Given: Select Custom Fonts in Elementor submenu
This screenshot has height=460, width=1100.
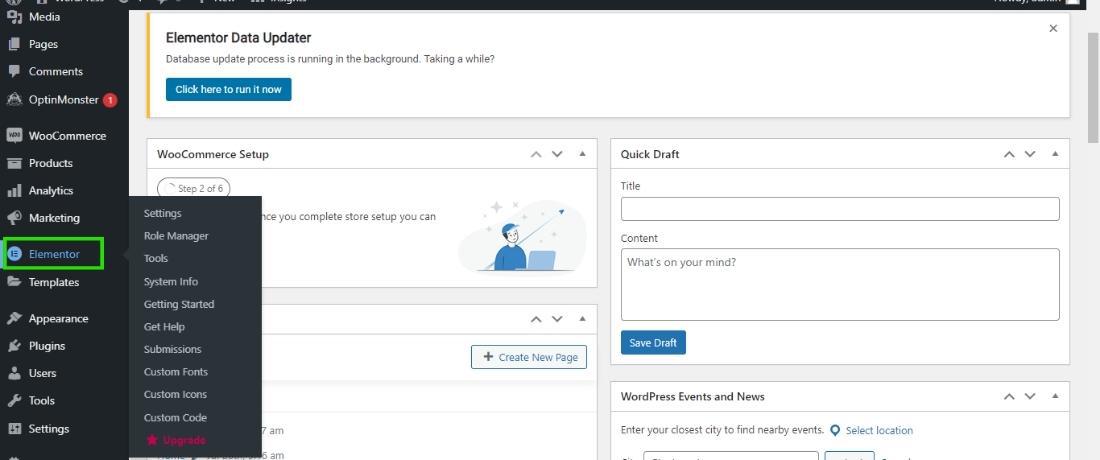Looking at the screenshot, I should coord(176,372).
